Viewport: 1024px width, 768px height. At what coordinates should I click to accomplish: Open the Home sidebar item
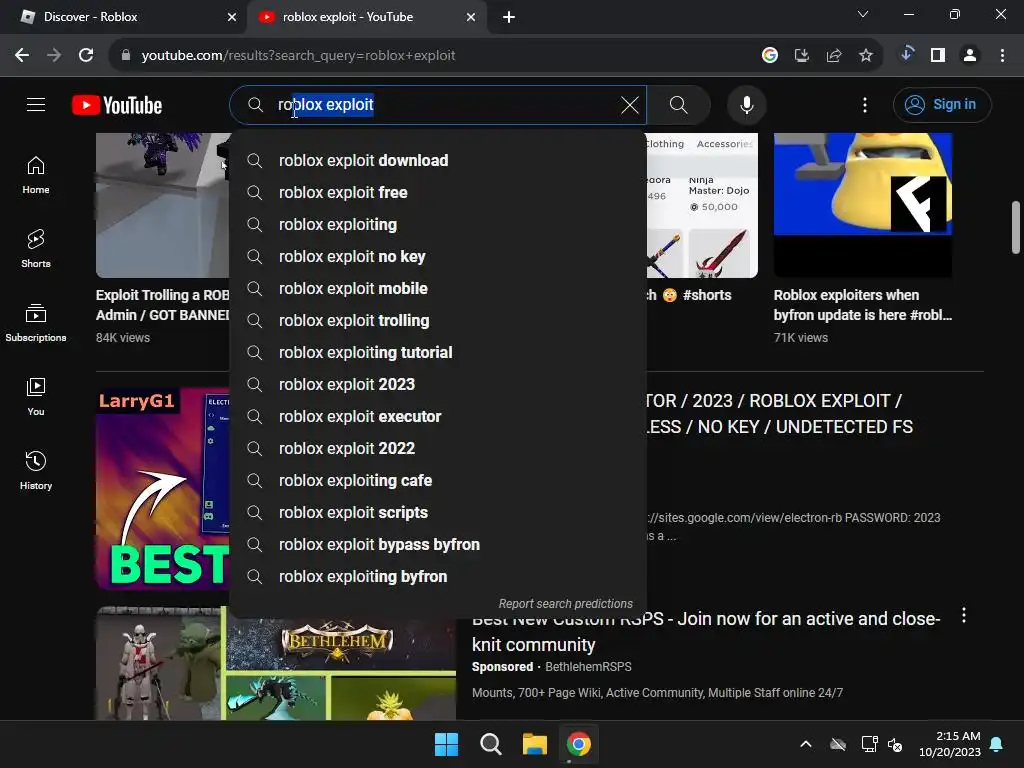36,175
